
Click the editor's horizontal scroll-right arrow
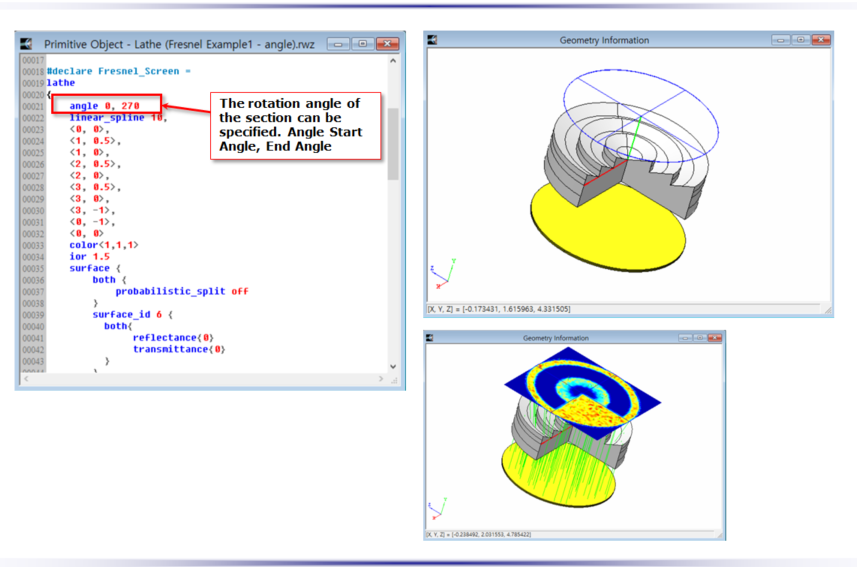coord(381,379)
